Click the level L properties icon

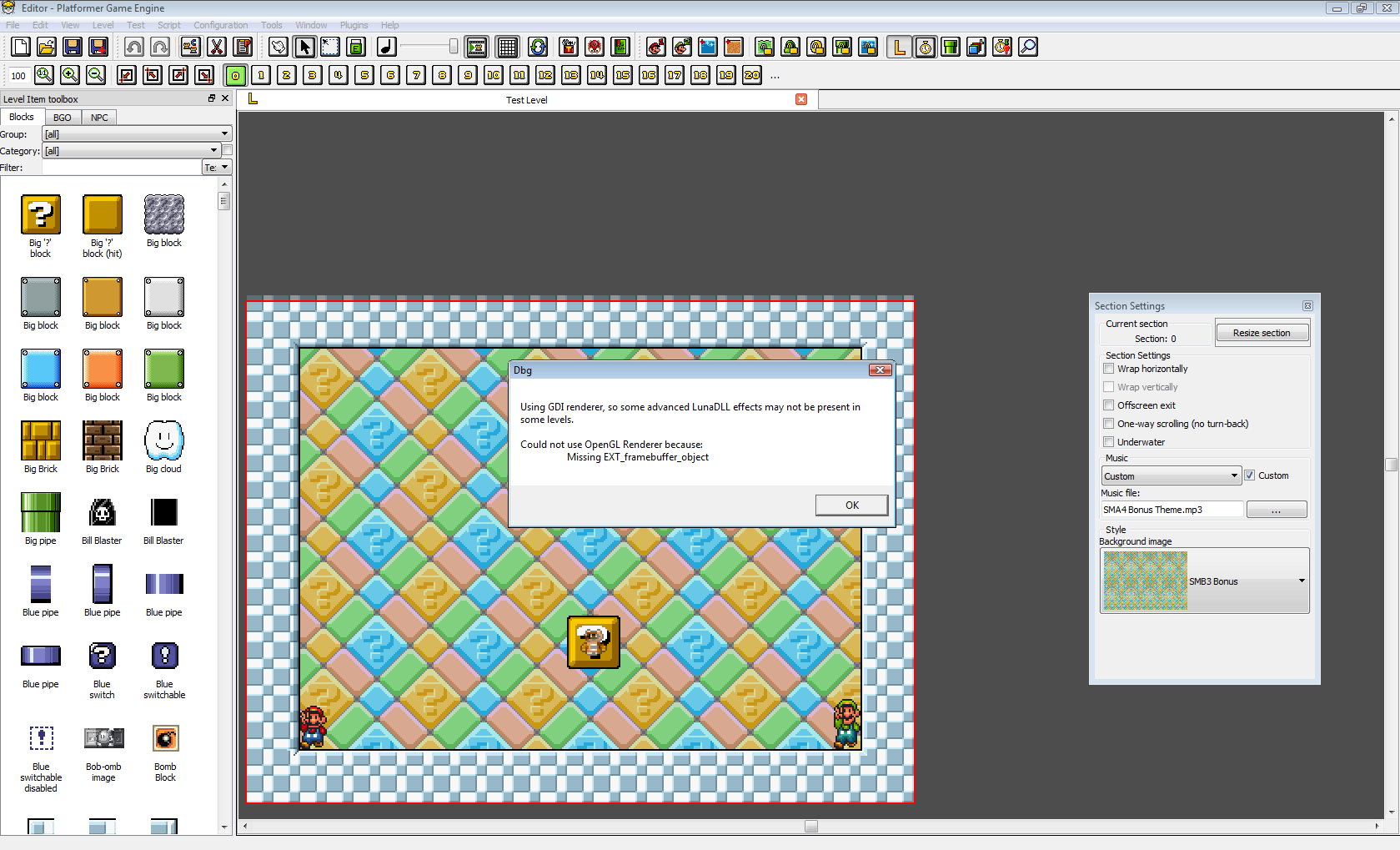point(899,47)
